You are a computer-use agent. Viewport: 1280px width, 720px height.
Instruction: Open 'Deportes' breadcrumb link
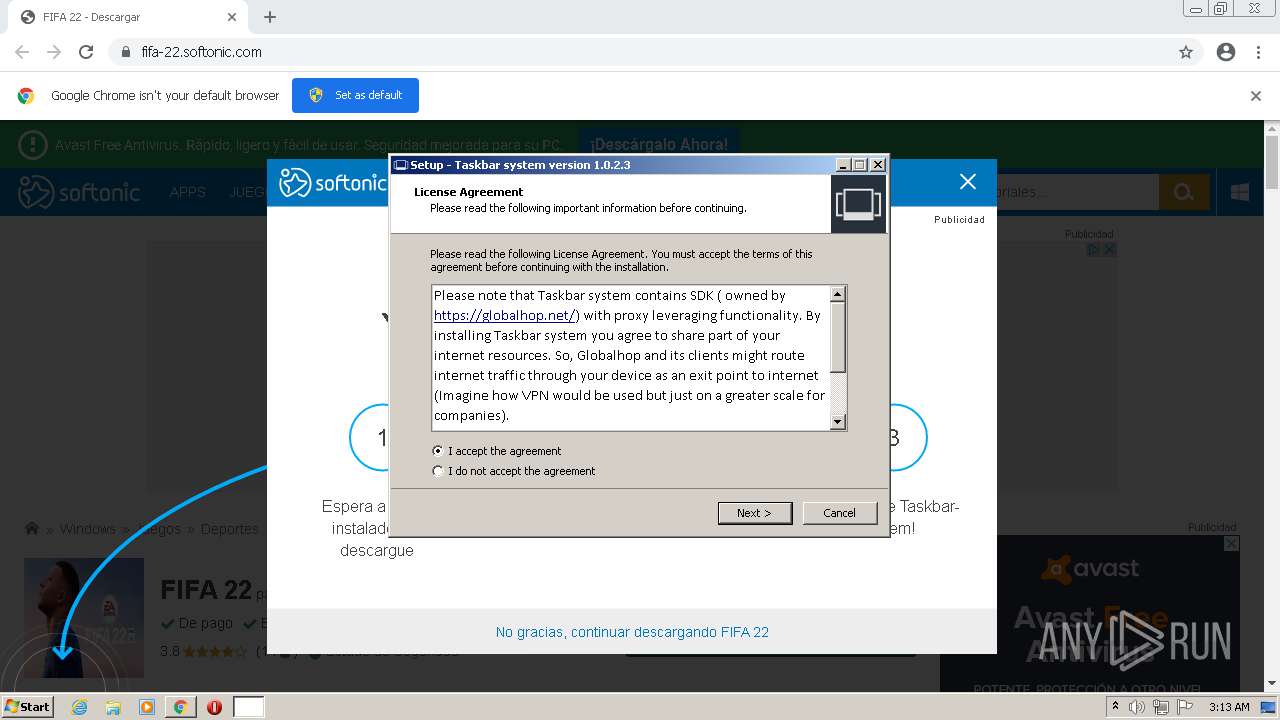pos(229,529)
